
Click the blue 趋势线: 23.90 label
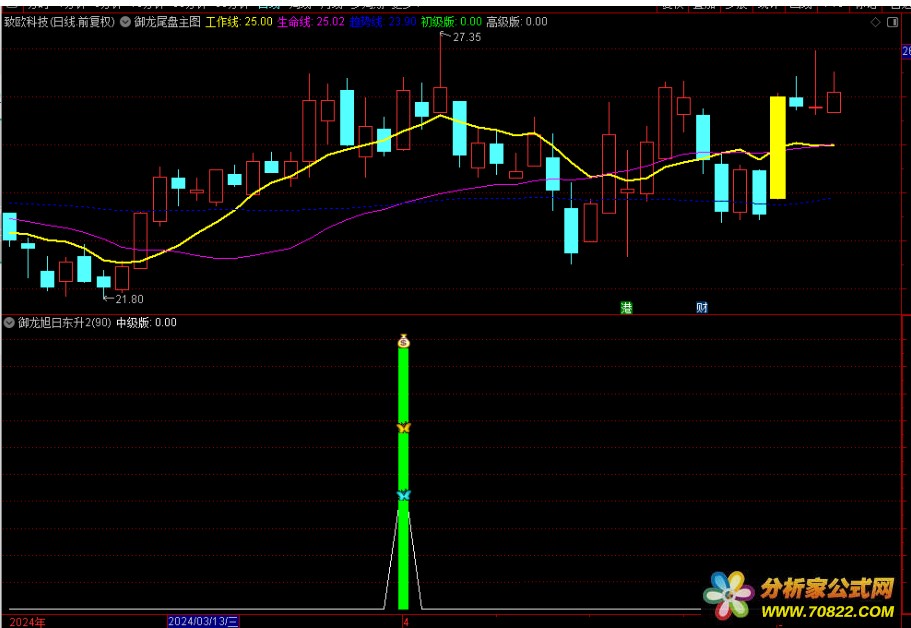coord(383,22)
